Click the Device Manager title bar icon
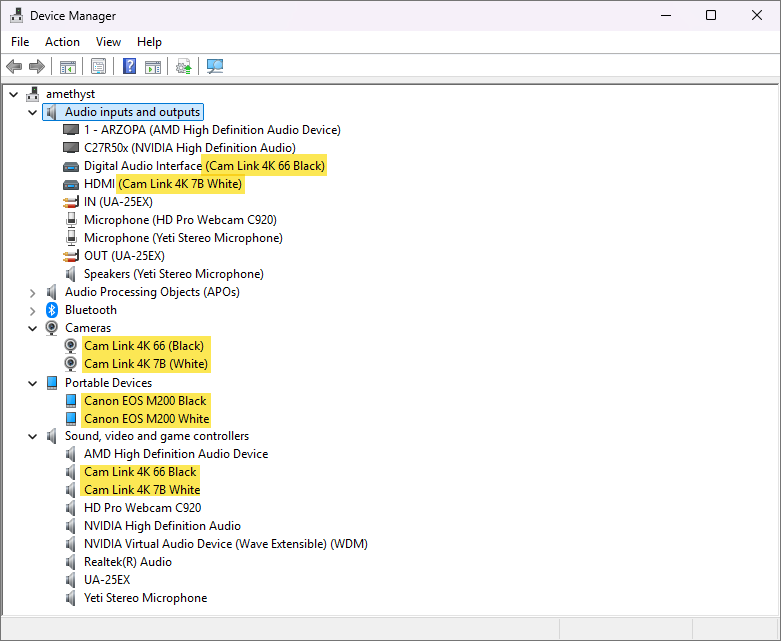 pos(16,16)
